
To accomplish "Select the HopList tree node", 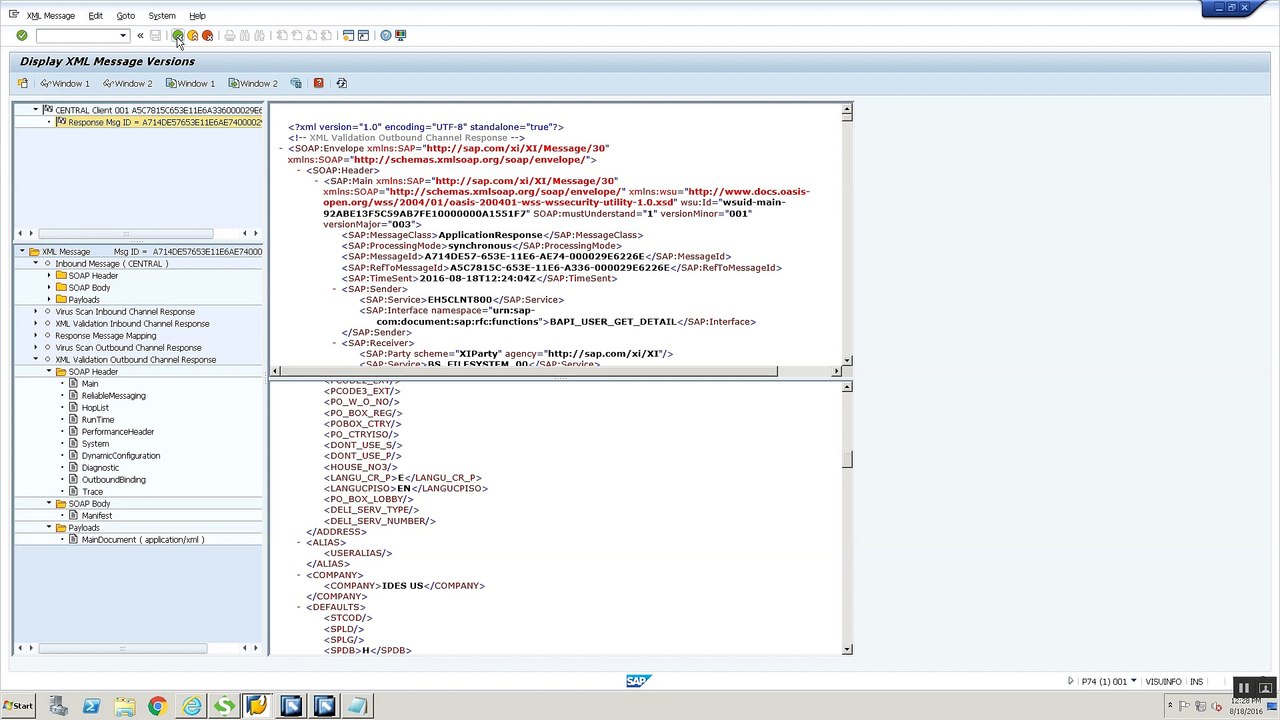I will coord(95,408).
